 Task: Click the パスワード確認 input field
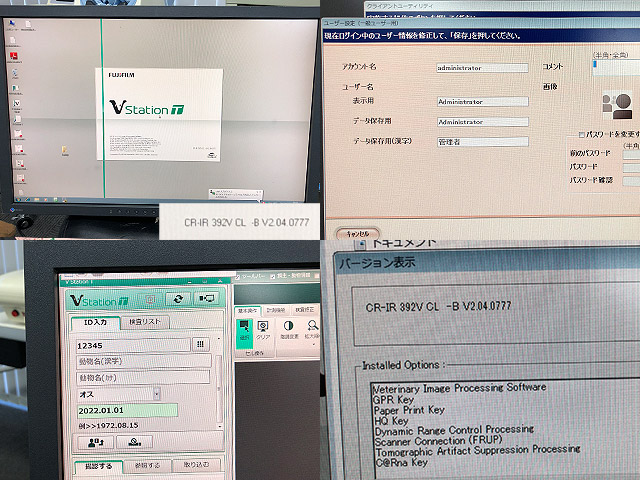(631, 181)
